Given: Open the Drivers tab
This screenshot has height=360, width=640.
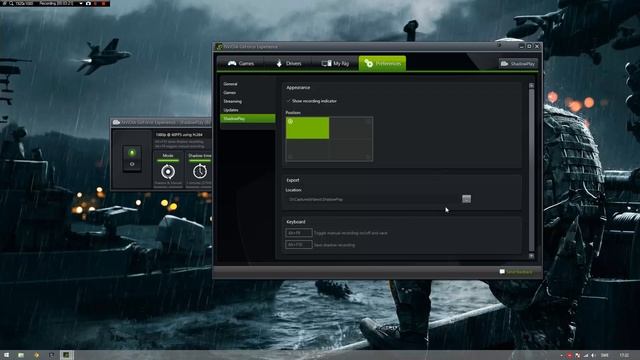Looking at the screenshot, I should (288, 63).
